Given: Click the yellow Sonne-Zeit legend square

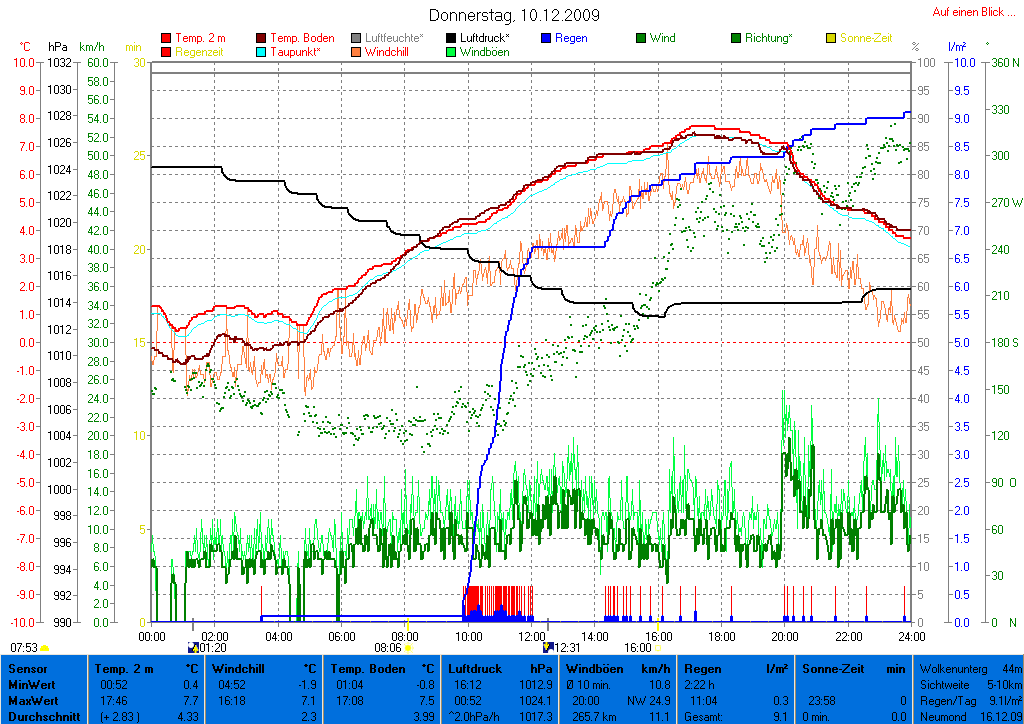Looking at the screenshot, I should (x=831, y=39).
